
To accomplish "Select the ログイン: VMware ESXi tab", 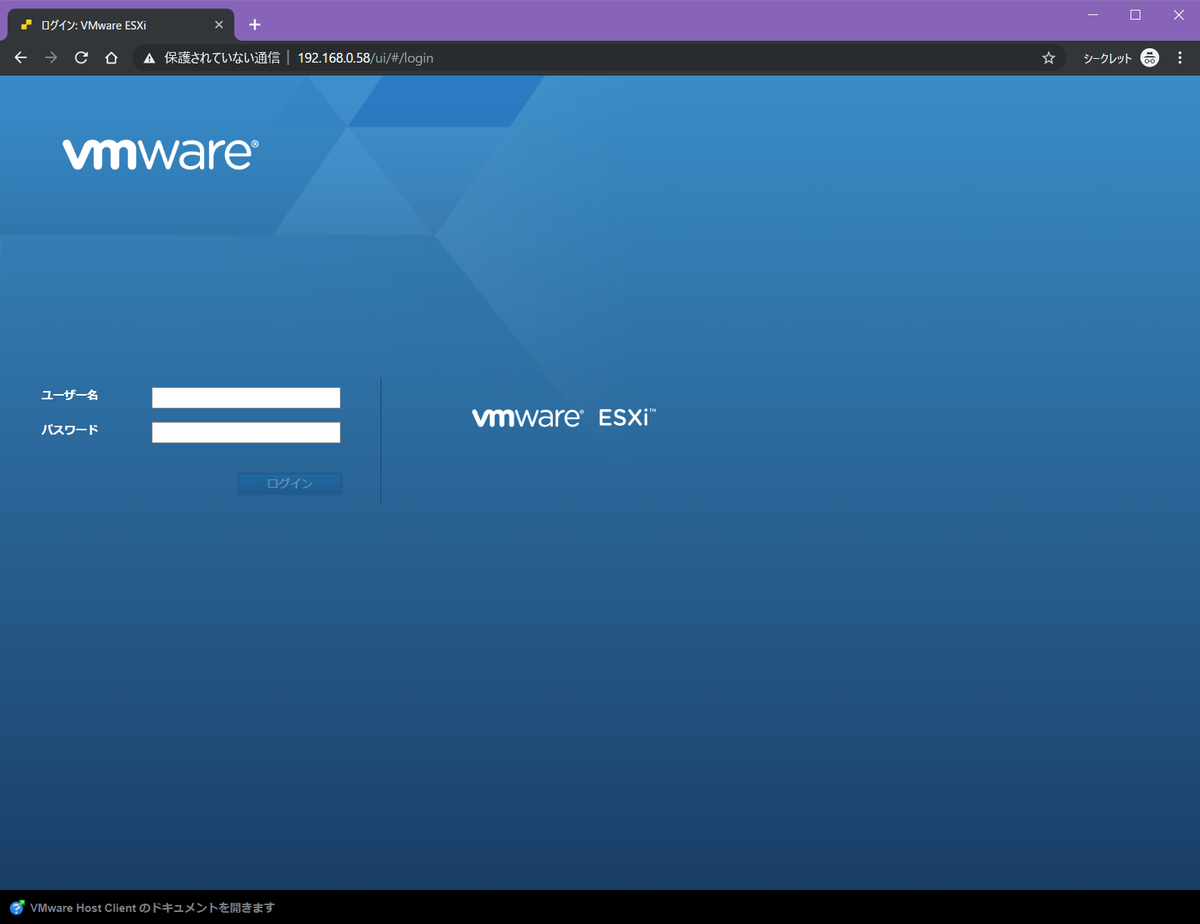I will [x=120, y=25].
